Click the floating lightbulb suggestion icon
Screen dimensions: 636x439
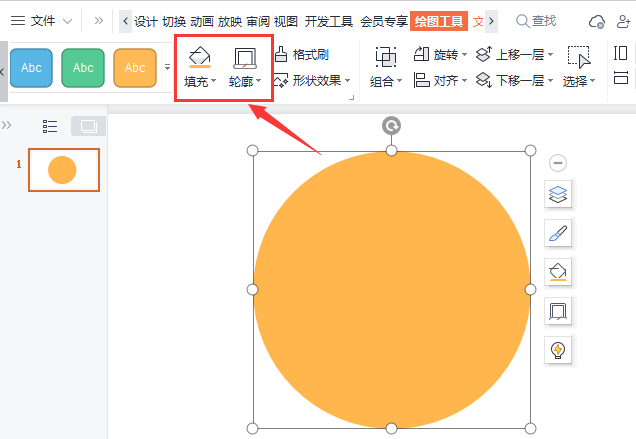coord(558,349)
